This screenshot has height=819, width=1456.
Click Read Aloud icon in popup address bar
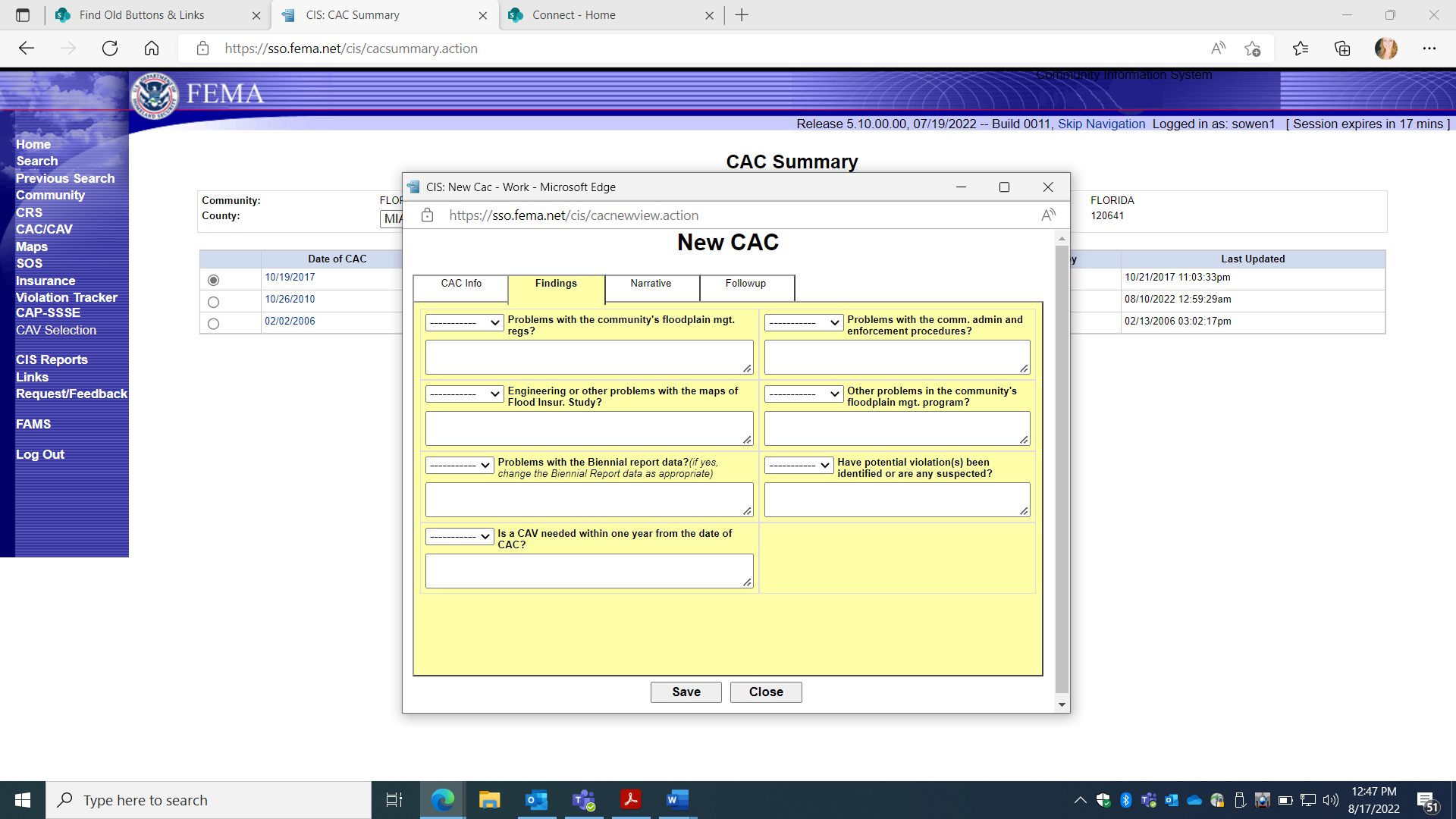click(1048, 215)
